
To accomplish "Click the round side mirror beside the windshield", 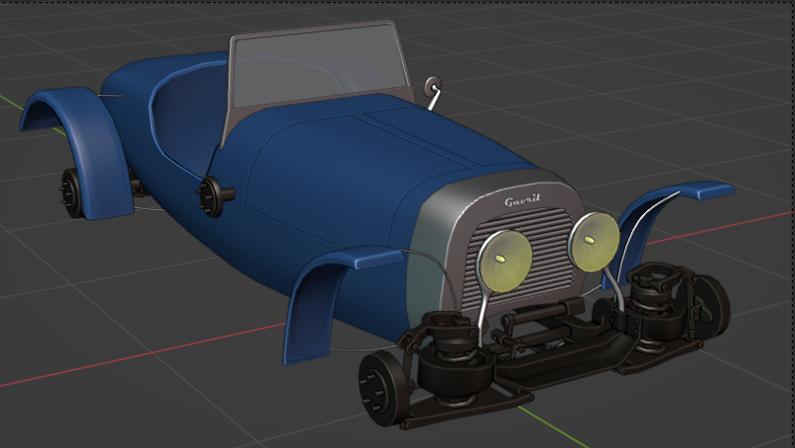I will tap(433, 86).
